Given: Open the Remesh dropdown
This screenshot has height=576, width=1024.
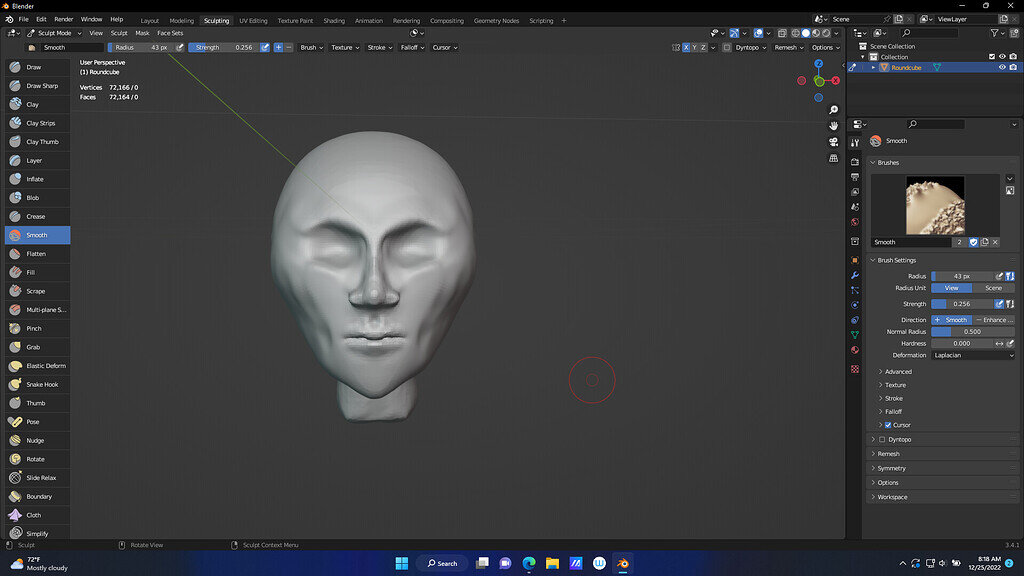Looking at the screenshot, I should coord(788,47).
